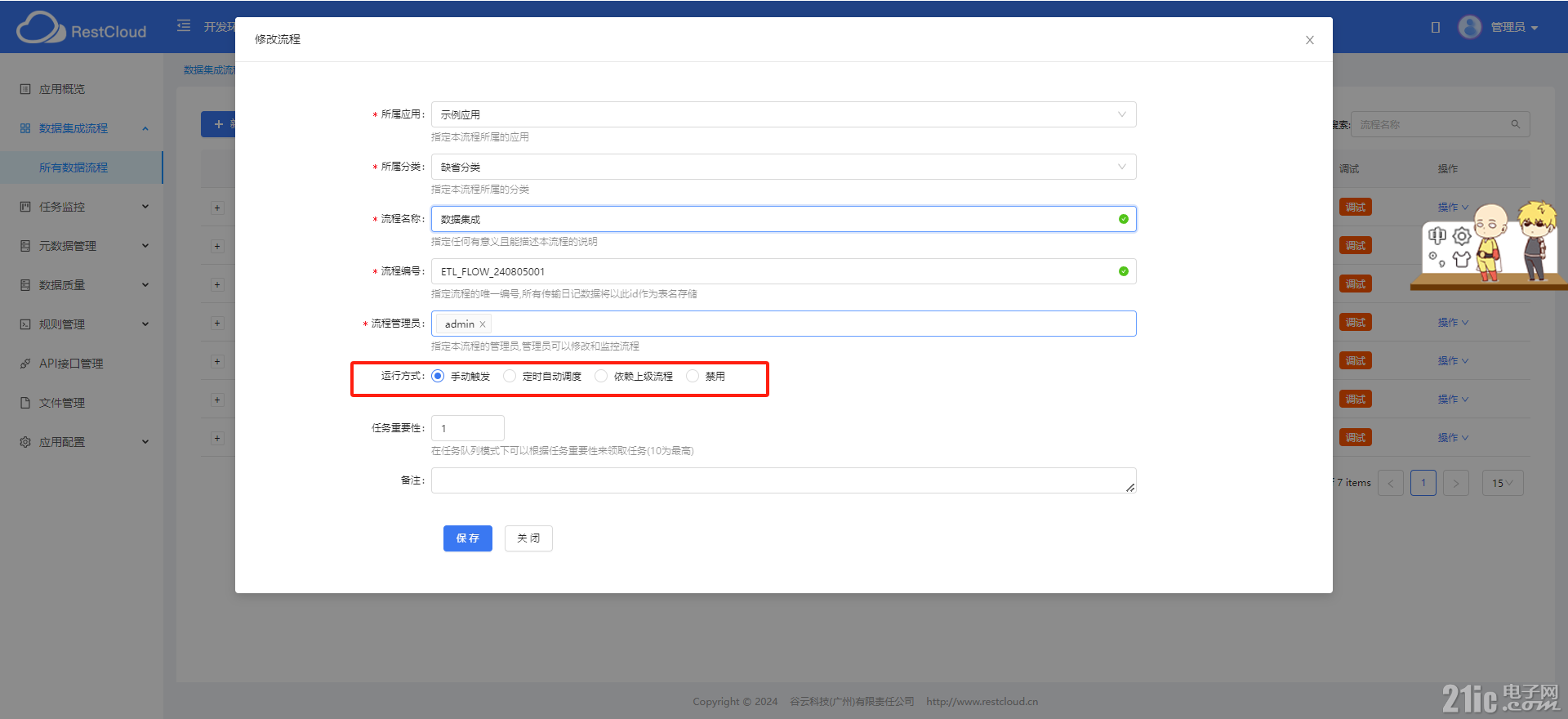Click the punctuation icon on mascot widget
The width and height of the screenshot is (1568, 719).
click(x=1437, y=260)
